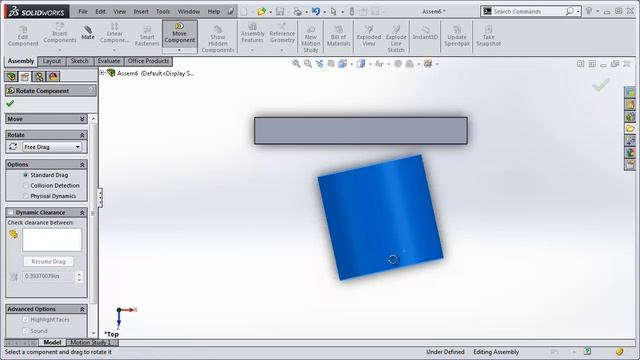Select Explode Line Sketch tool
The image size is (640, 360).
(x=396, y=38)
